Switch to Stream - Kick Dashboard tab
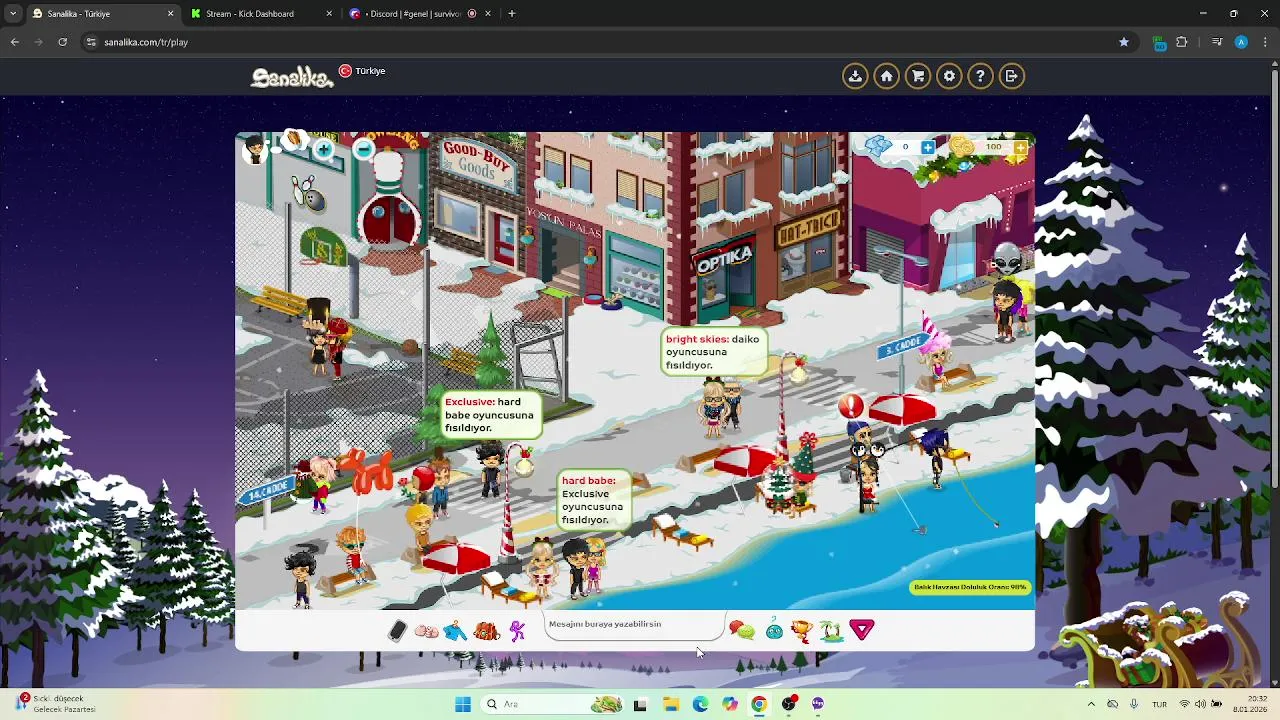The height and width of the screenshot is (720, 1280). pos(260,14)
